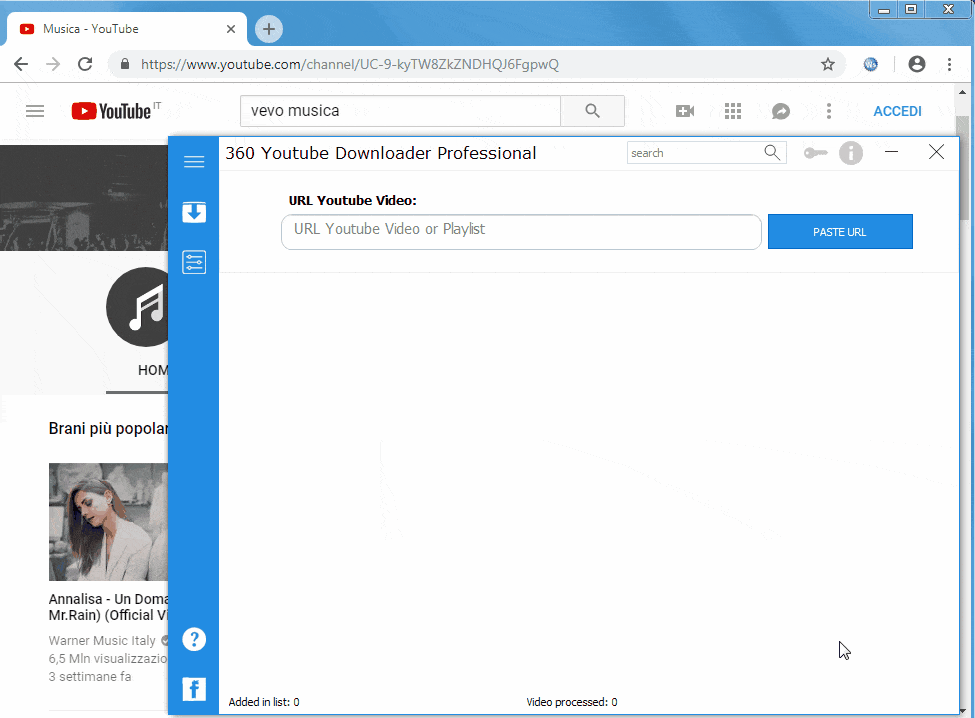Image resolution: width=975 pixels, height=718 pixels.
Task: Reload the YouTube page in Chrome
Action: point(85,64)
